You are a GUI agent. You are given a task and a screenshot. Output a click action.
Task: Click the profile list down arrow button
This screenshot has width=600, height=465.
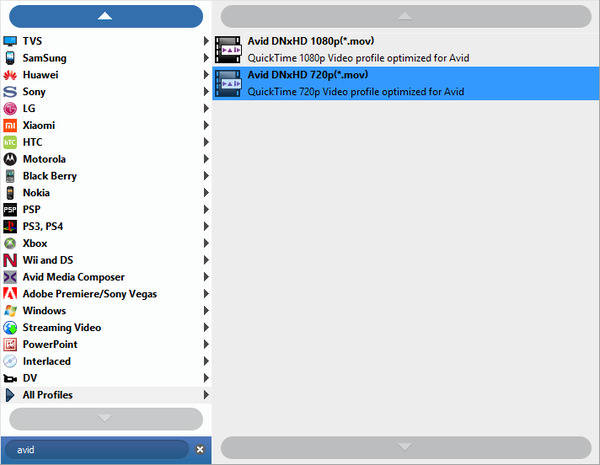click(406, 447)
